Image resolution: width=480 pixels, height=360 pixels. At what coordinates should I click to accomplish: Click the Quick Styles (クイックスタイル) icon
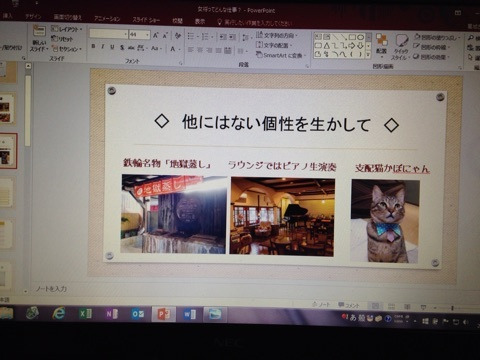tap(401, 47)
